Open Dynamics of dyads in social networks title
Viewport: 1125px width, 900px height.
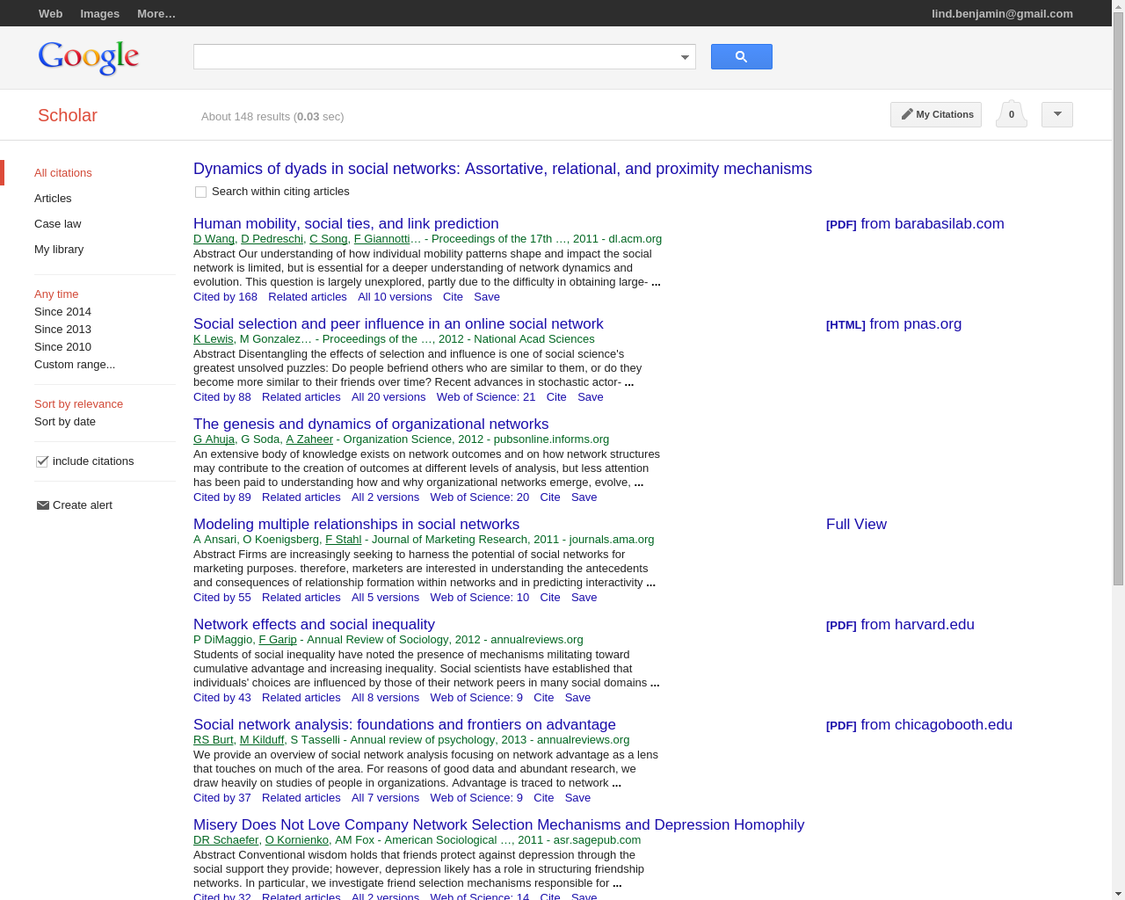click(x=502, y=169)
